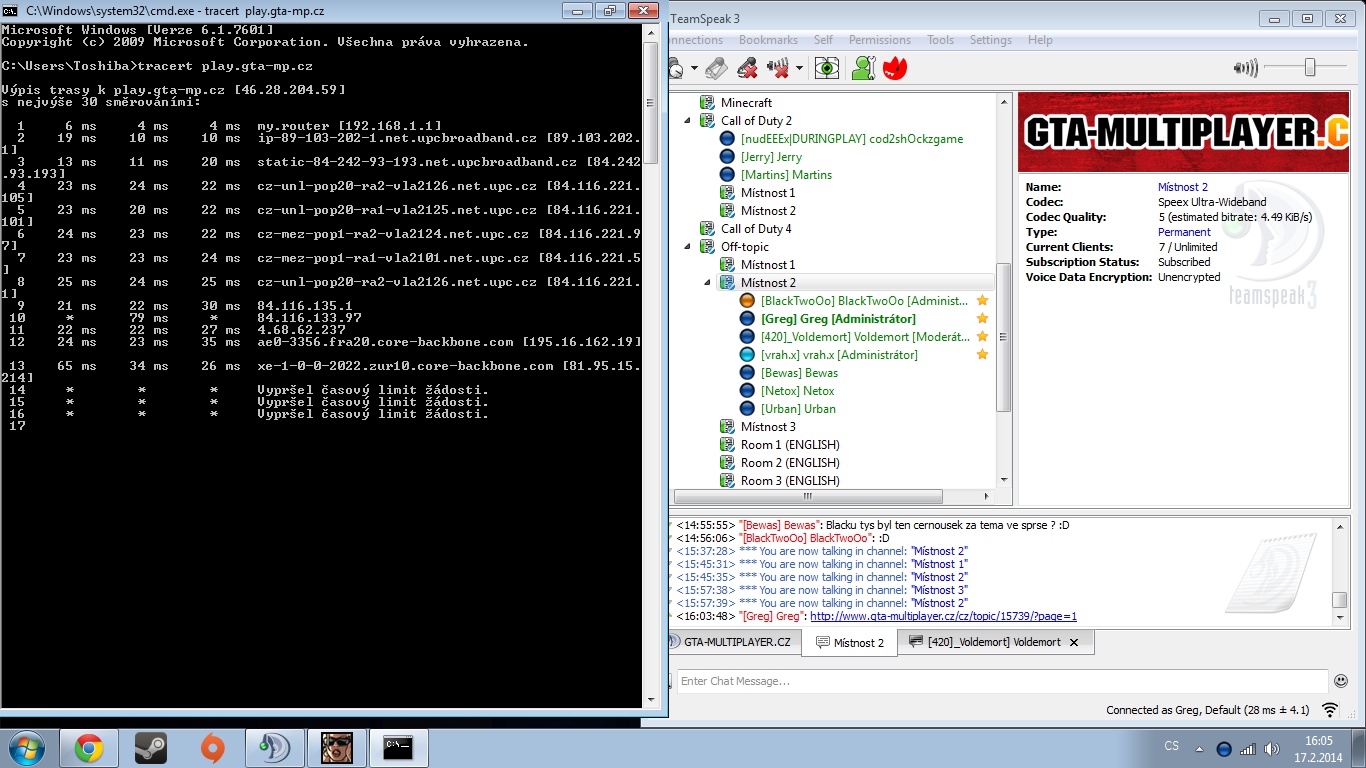Select Greg Administrátor user entry
1366x768 pixels.
pos(837,319)
